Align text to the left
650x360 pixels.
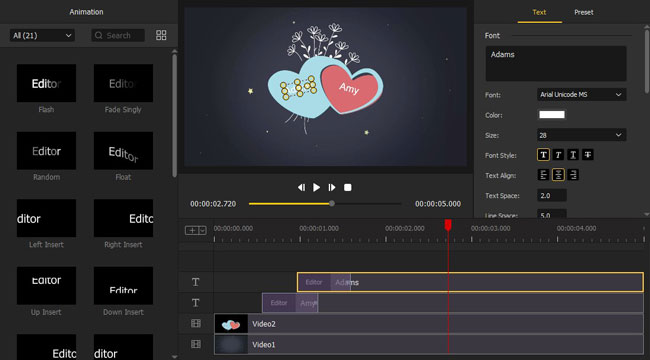tap(543, 175)
